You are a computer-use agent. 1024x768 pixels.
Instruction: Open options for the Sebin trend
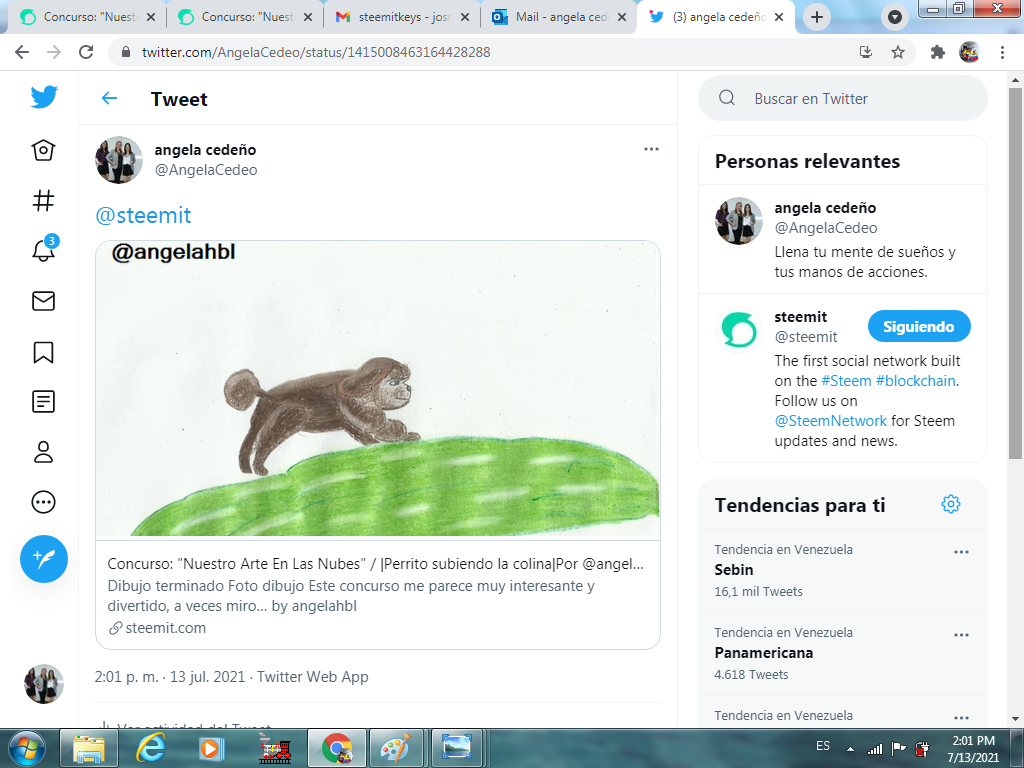point(961,552)
